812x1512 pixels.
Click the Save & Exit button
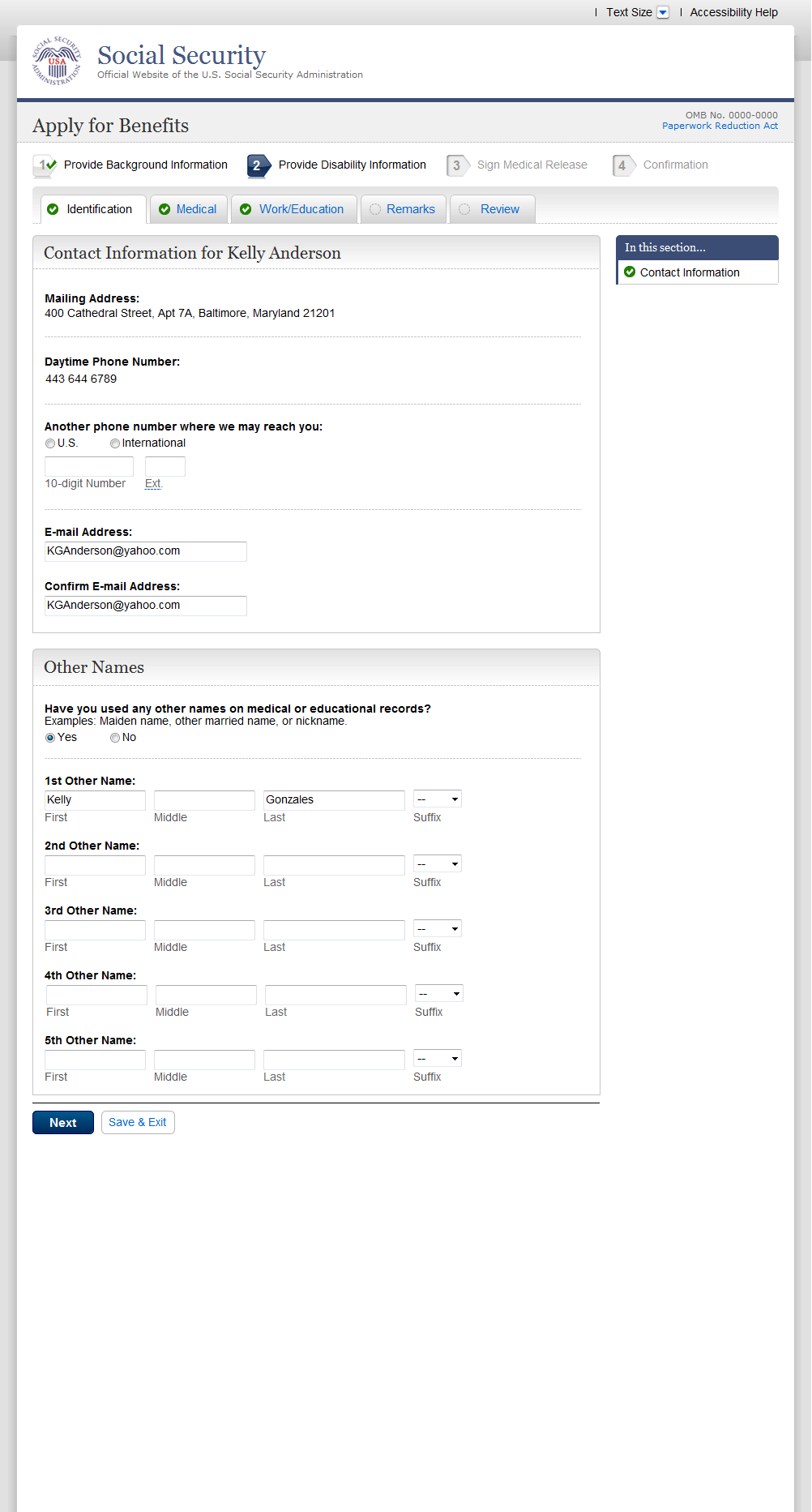(x=138, y=1122)
